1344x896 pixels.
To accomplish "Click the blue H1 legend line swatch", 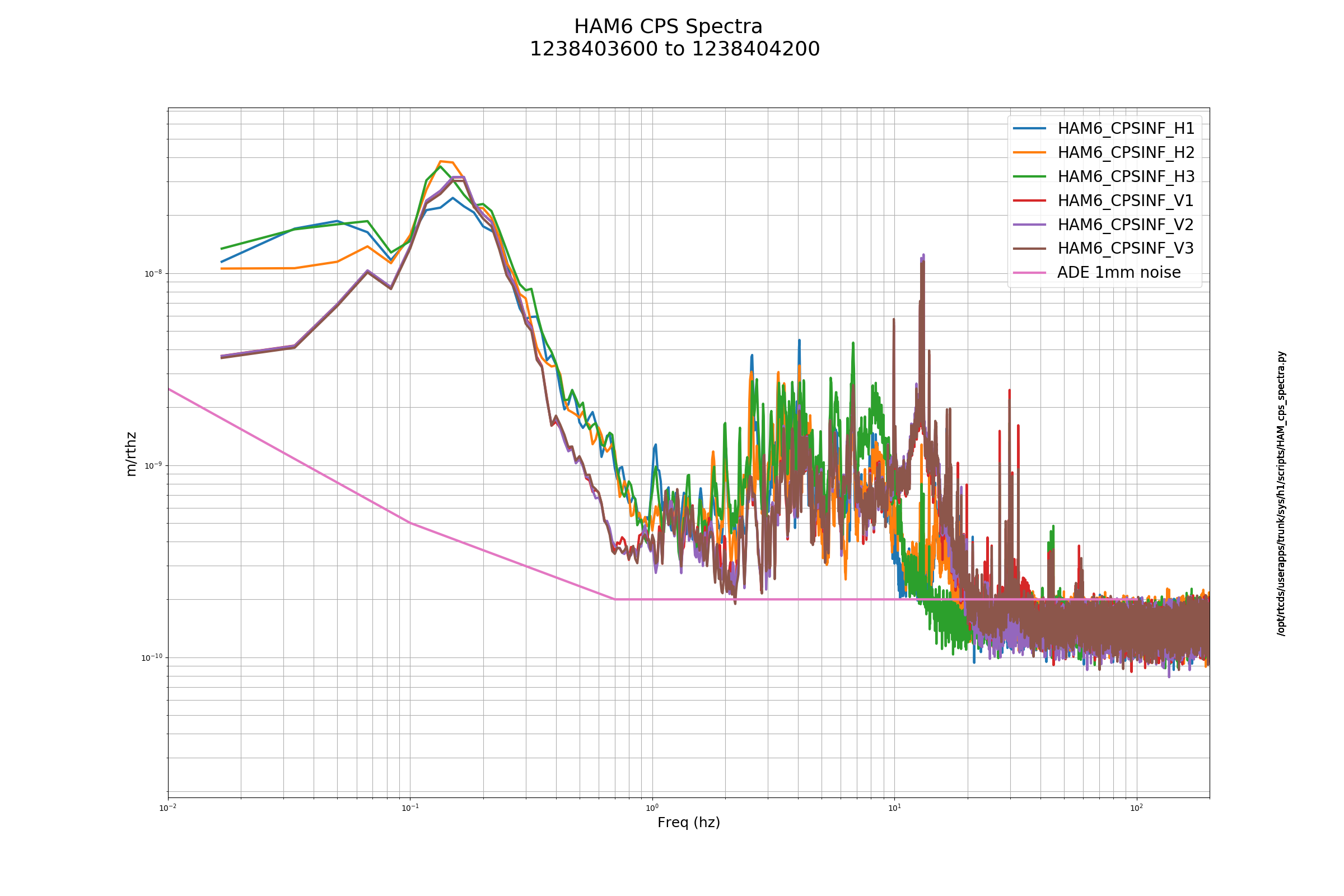I will tap(1030, 129).
